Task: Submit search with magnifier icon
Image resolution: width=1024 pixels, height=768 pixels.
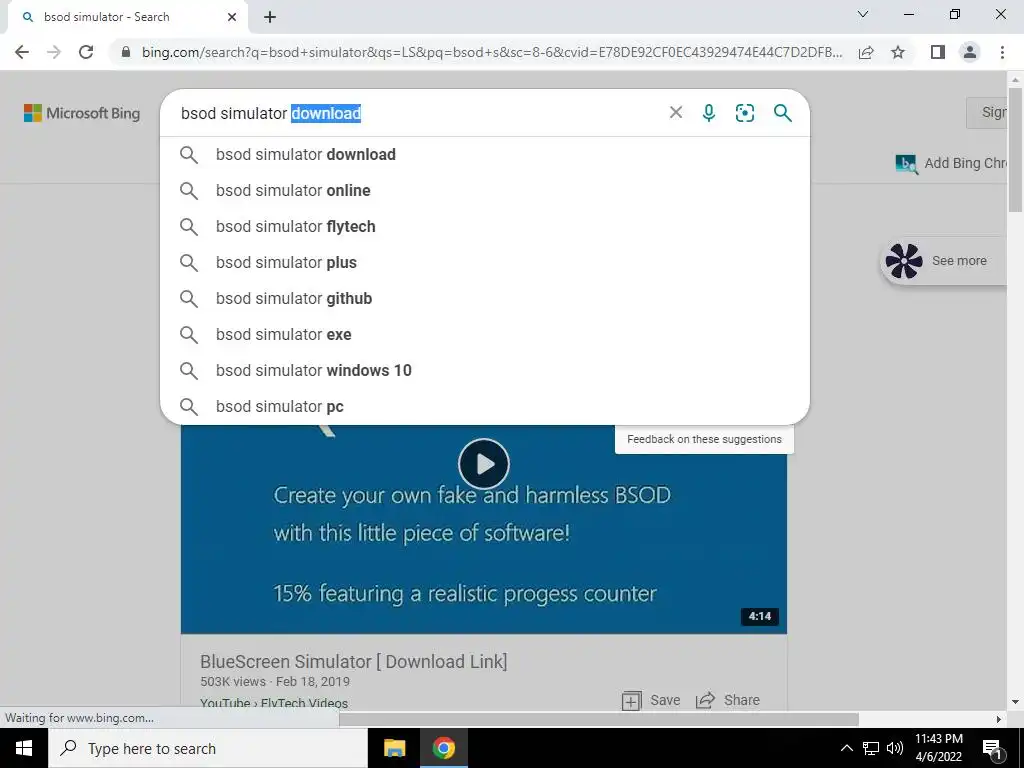Action: tap(782, 112)
